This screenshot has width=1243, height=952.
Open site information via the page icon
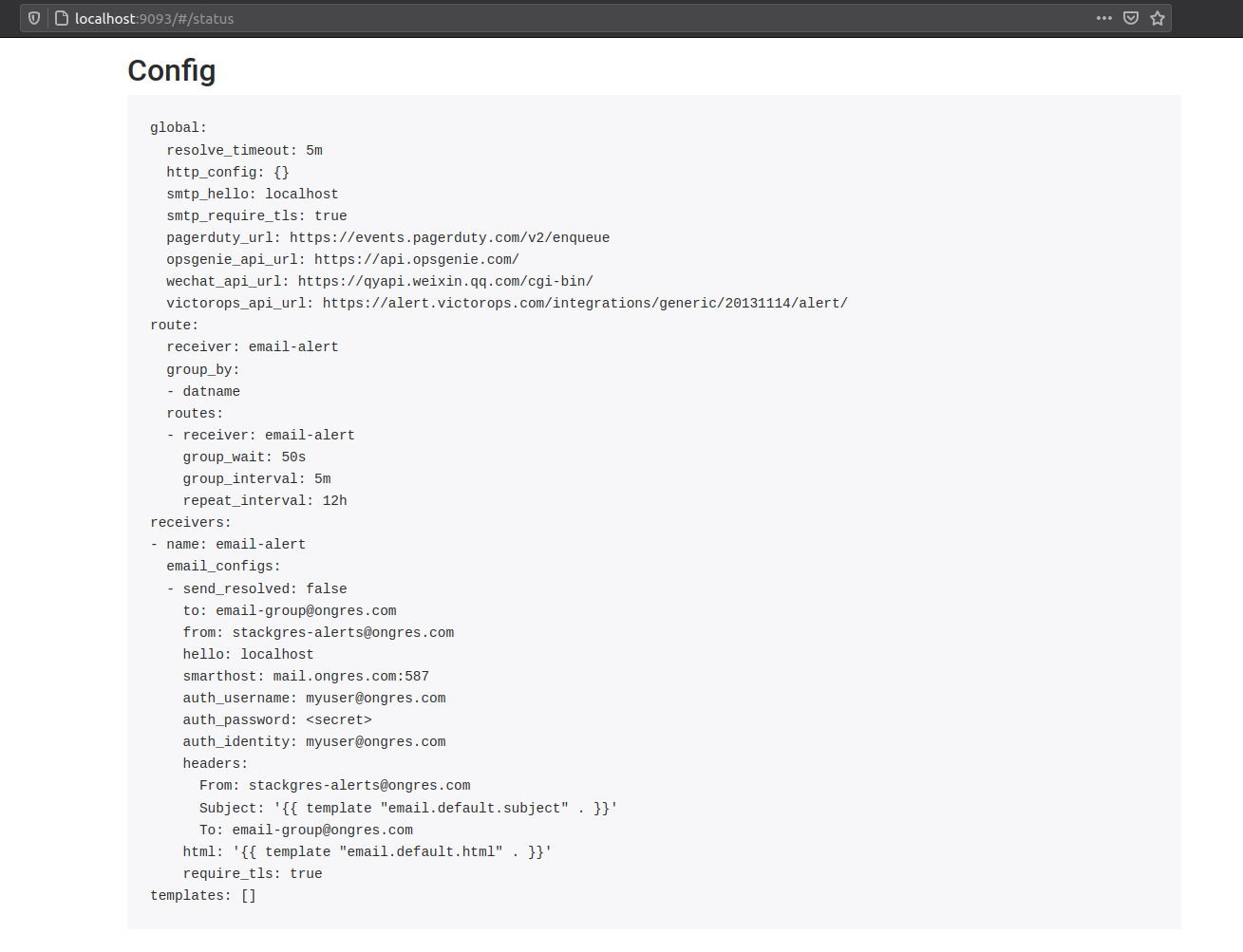point(61,18)
